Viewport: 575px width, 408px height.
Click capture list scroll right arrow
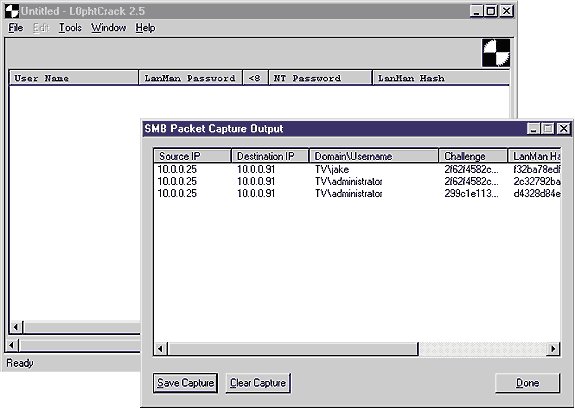[553, 349]
